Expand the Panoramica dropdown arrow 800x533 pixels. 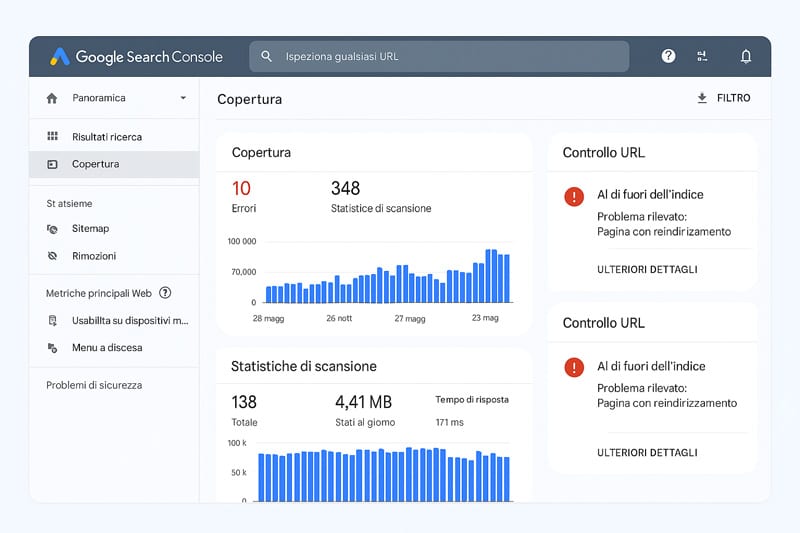tap(183, 98)
